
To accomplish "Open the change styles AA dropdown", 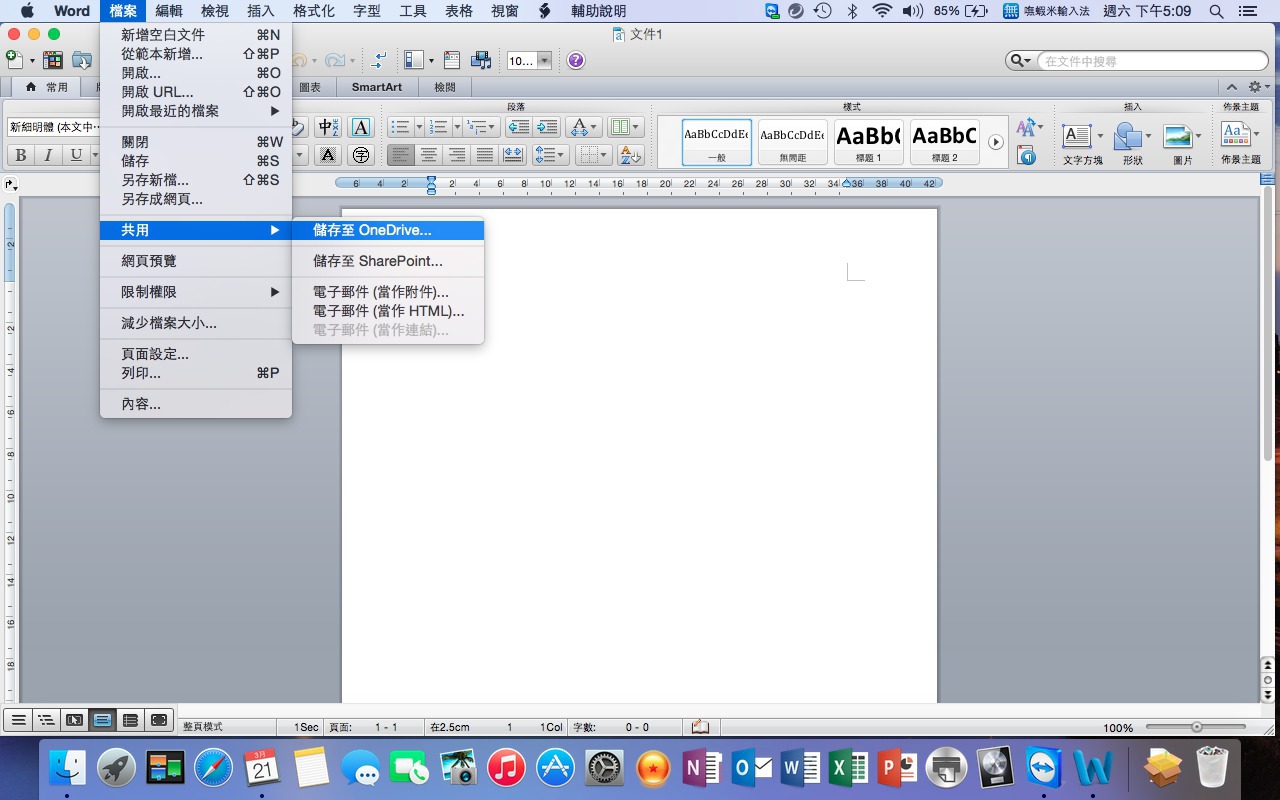I will 1029,127.
